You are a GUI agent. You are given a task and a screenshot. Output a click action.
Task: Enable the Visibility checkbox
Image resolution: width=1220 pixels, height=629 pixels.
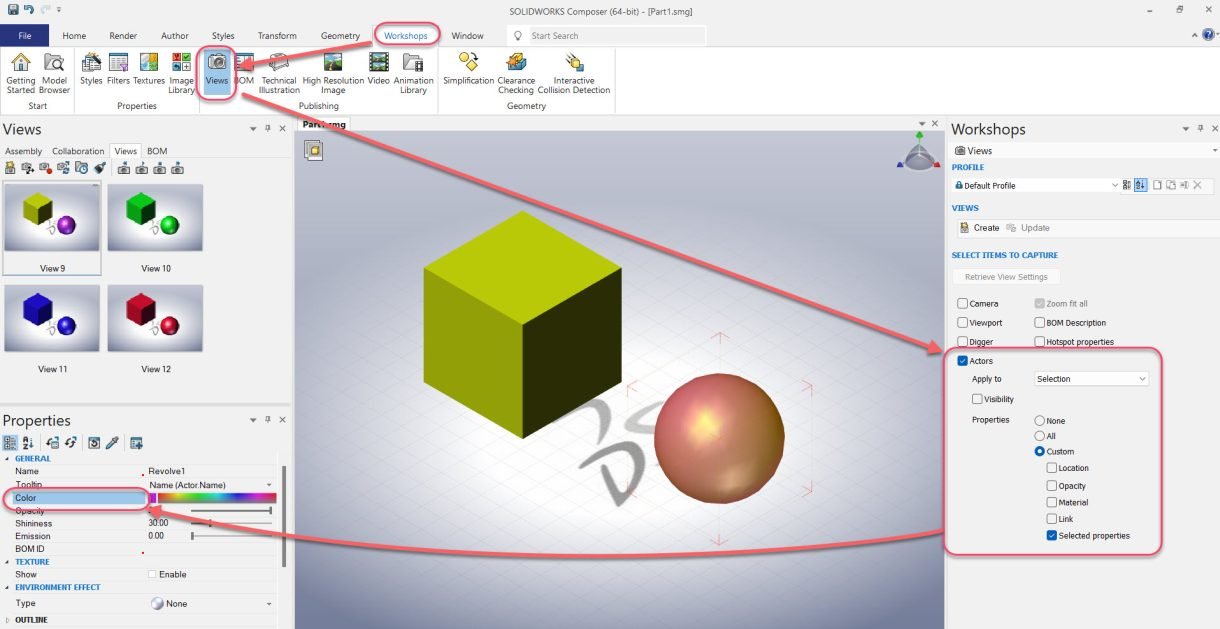point(977,399)
